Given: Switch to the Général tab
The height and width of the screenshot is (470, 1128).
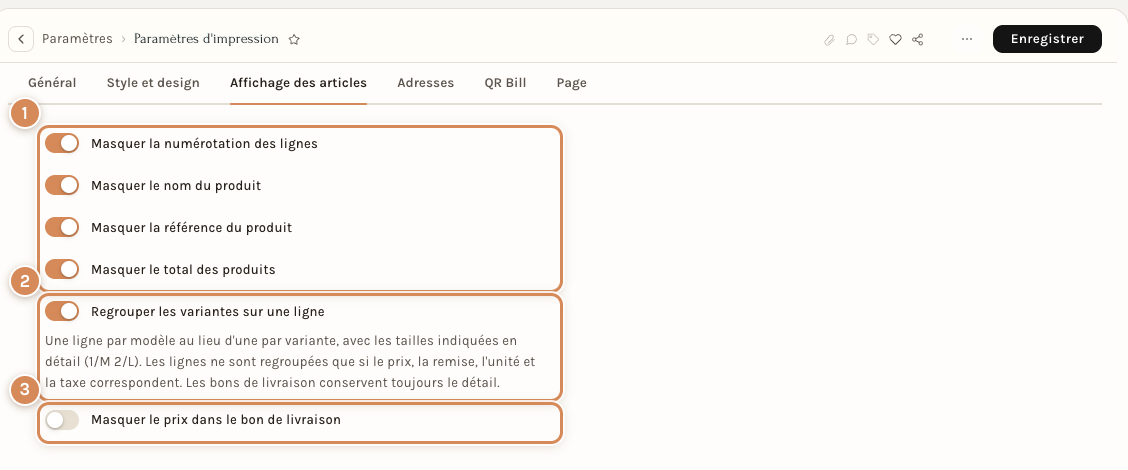Looking at the screenshot, I should click(x=52, y=83).
